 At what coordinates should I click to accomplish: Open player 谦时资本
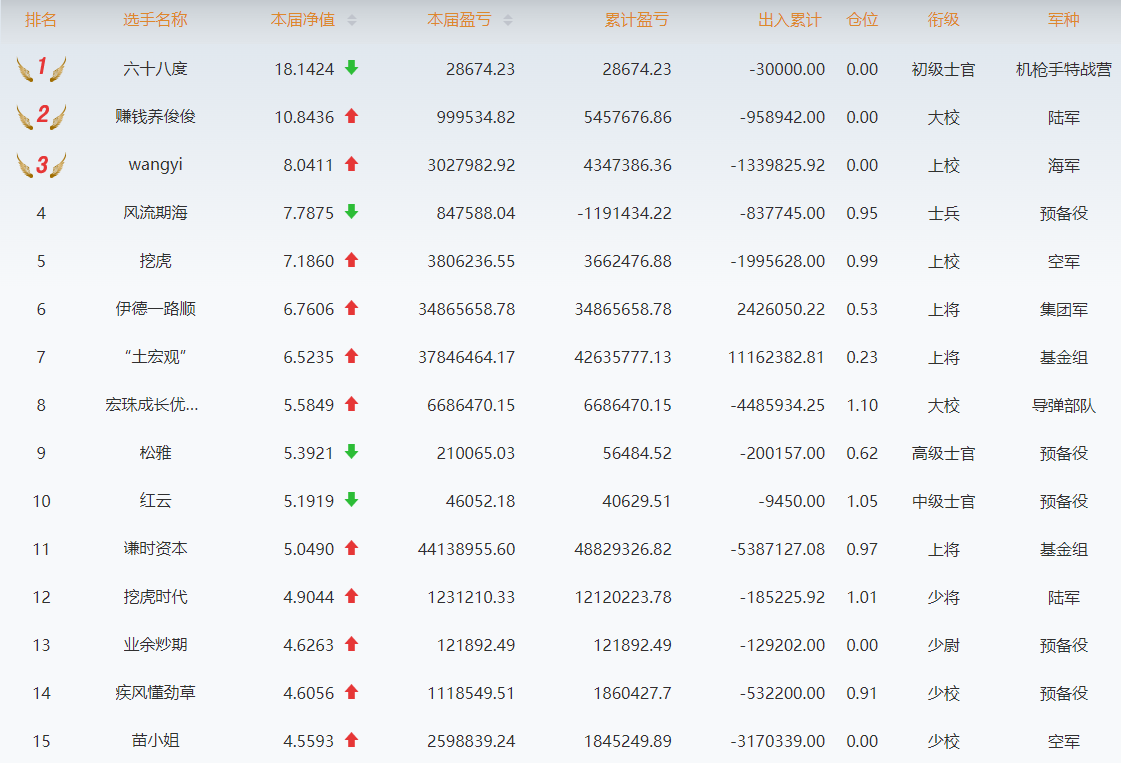pos(155,549)
